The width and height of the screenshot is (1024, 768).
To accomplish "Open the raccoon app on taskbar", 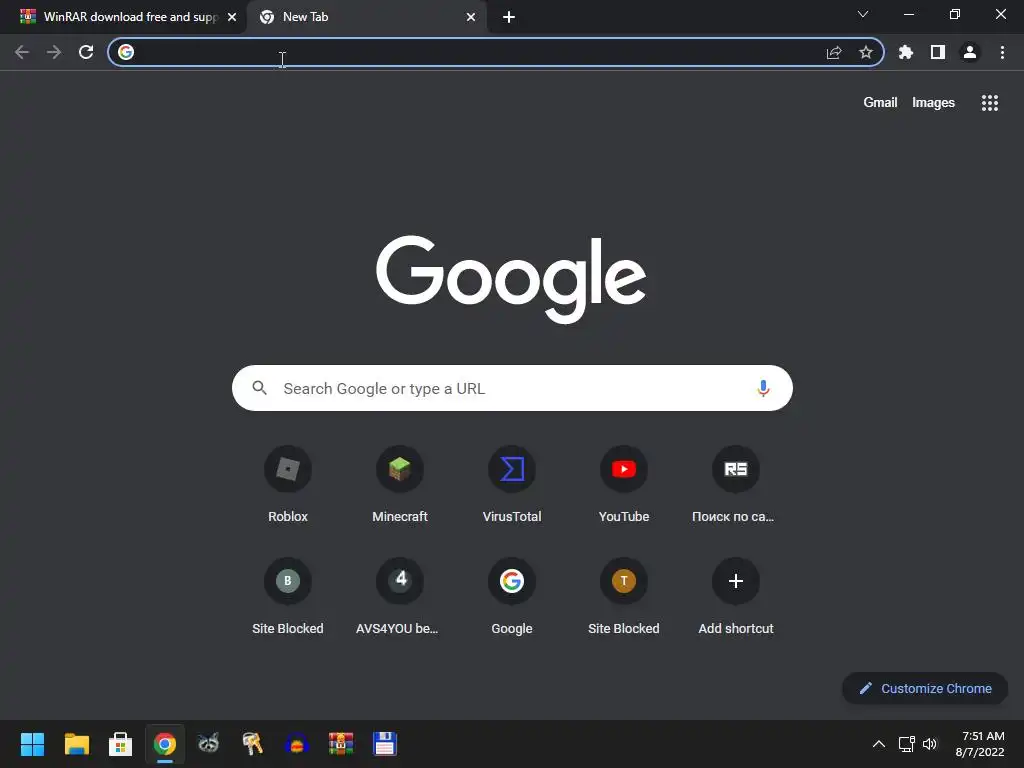I will point(208,744).
